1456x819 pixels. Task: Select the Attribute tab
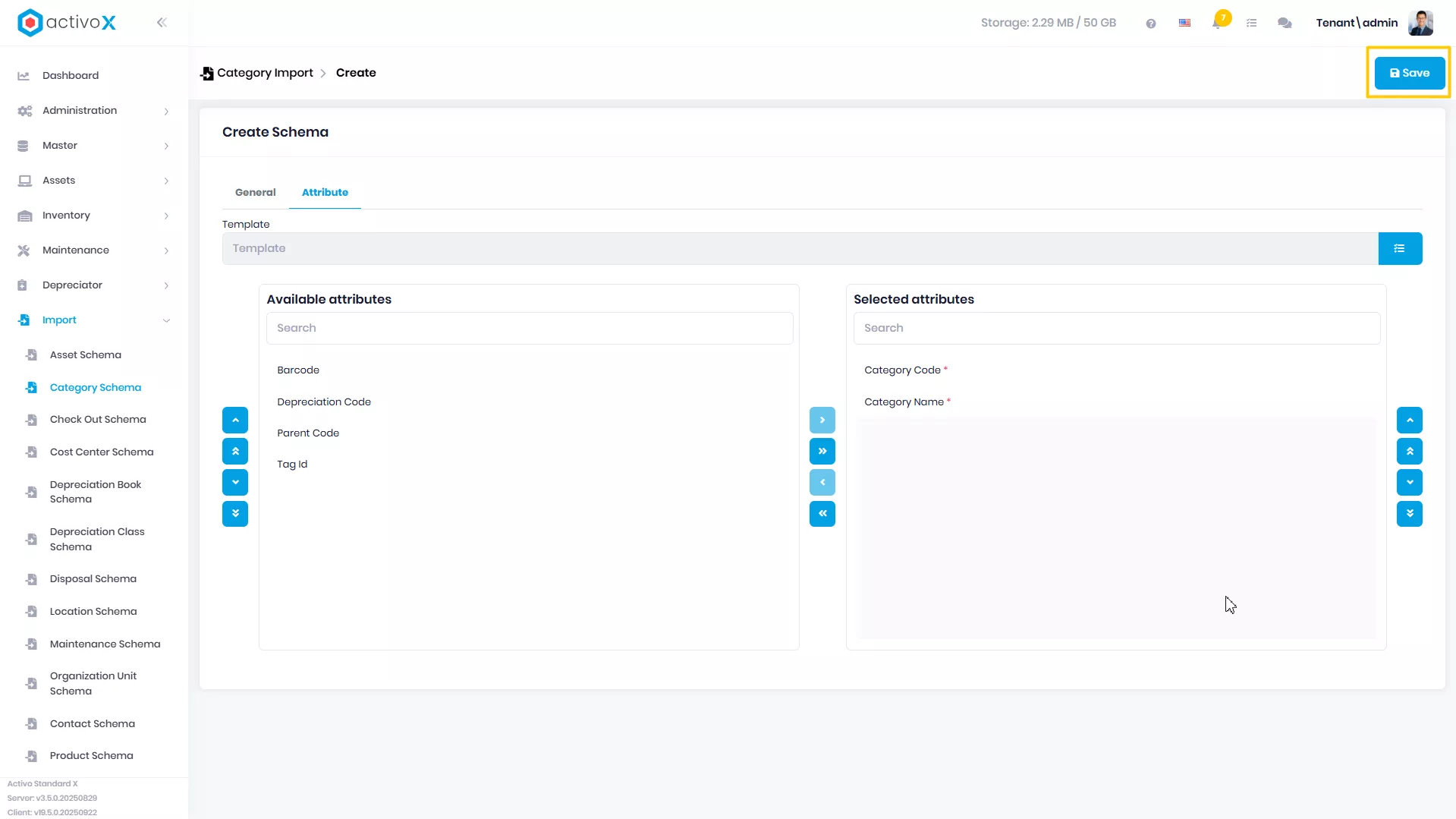(325, 193)
